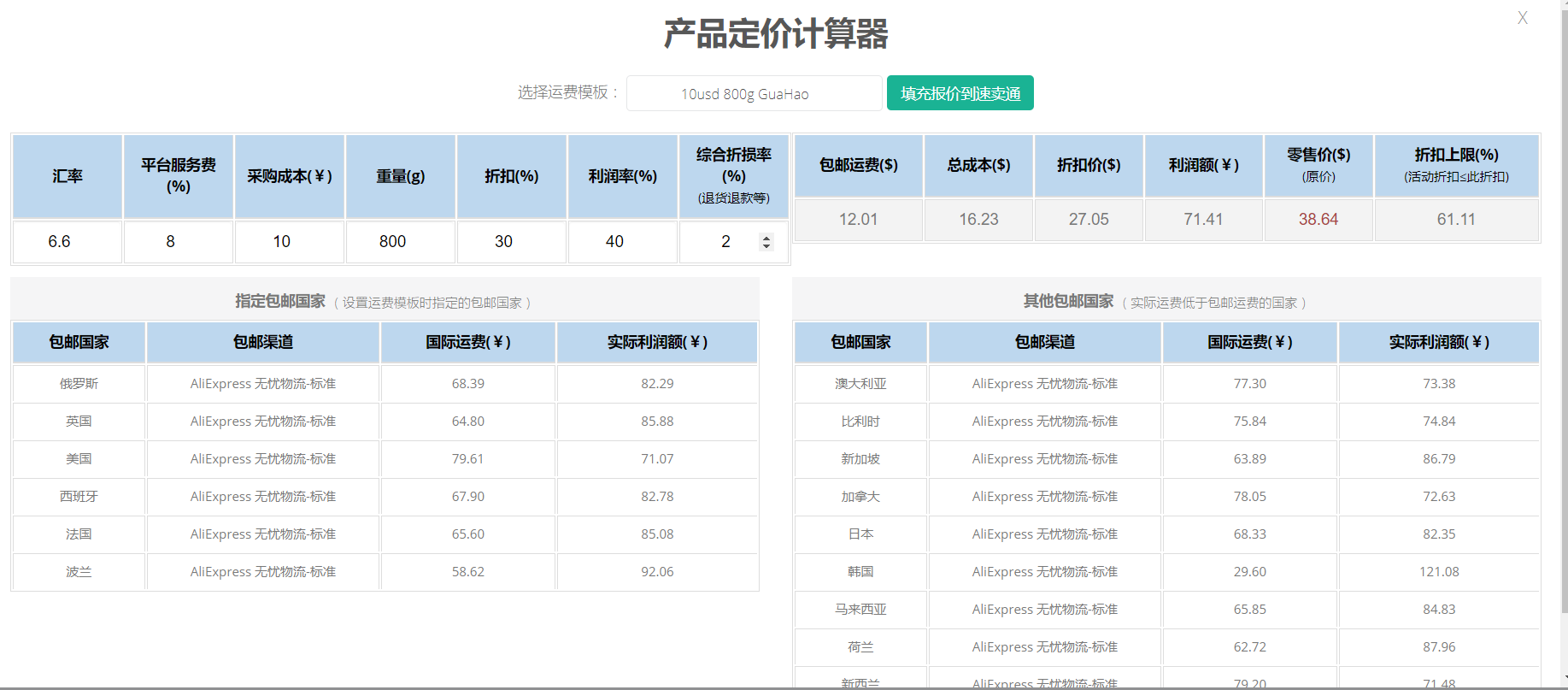Select the 日本 country row
Screen dimensions: 1568x690
pyautogui.click(x=1166, y=534)
